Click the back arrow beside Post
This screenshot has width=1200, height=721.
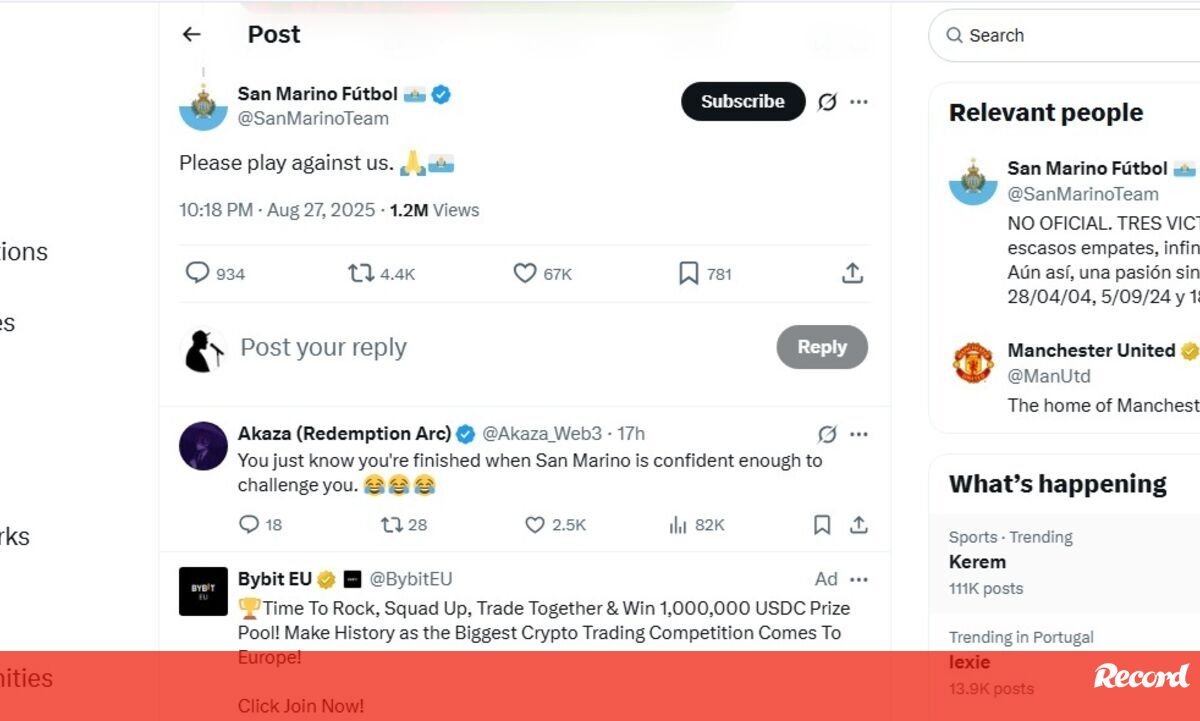[191, 34]
